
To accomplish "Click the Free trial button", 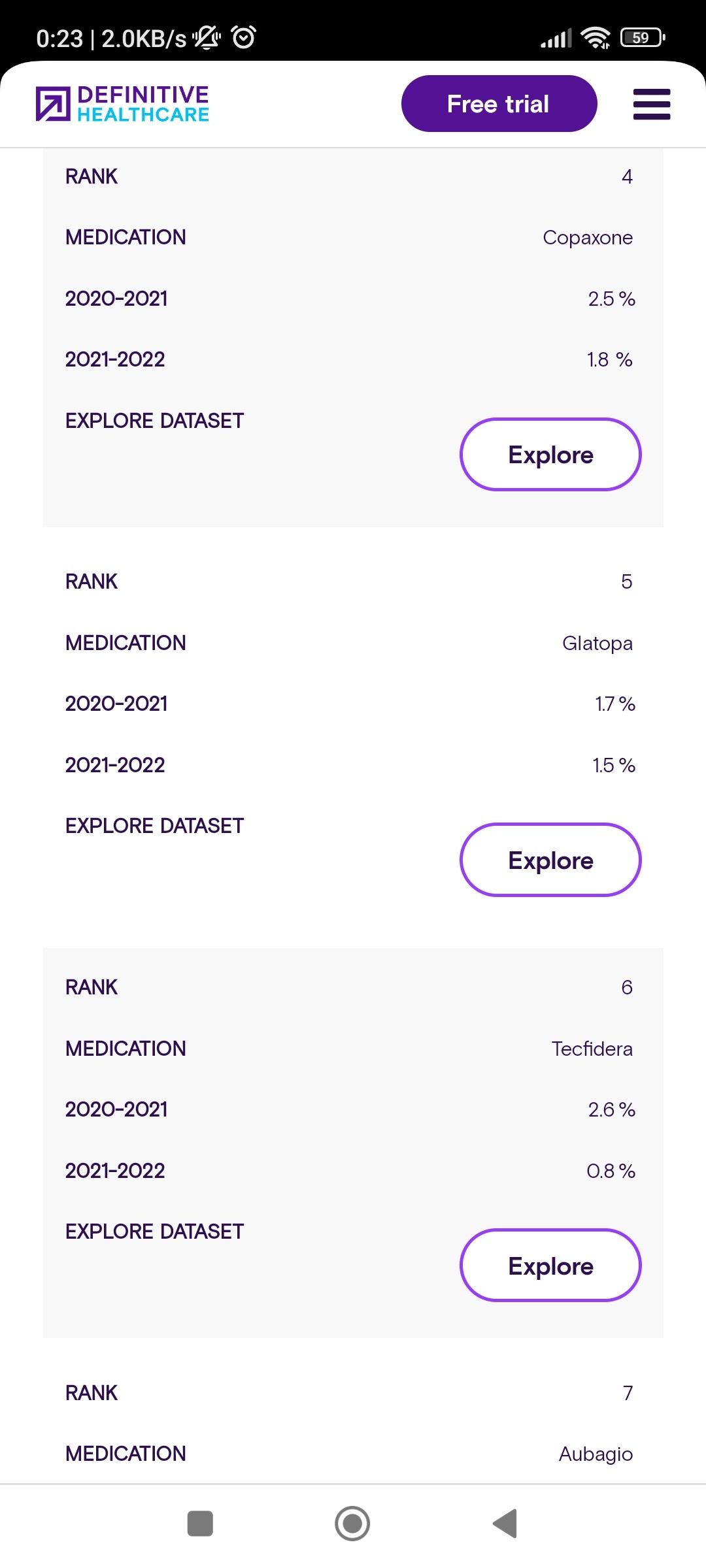I will tap(499, 104).
